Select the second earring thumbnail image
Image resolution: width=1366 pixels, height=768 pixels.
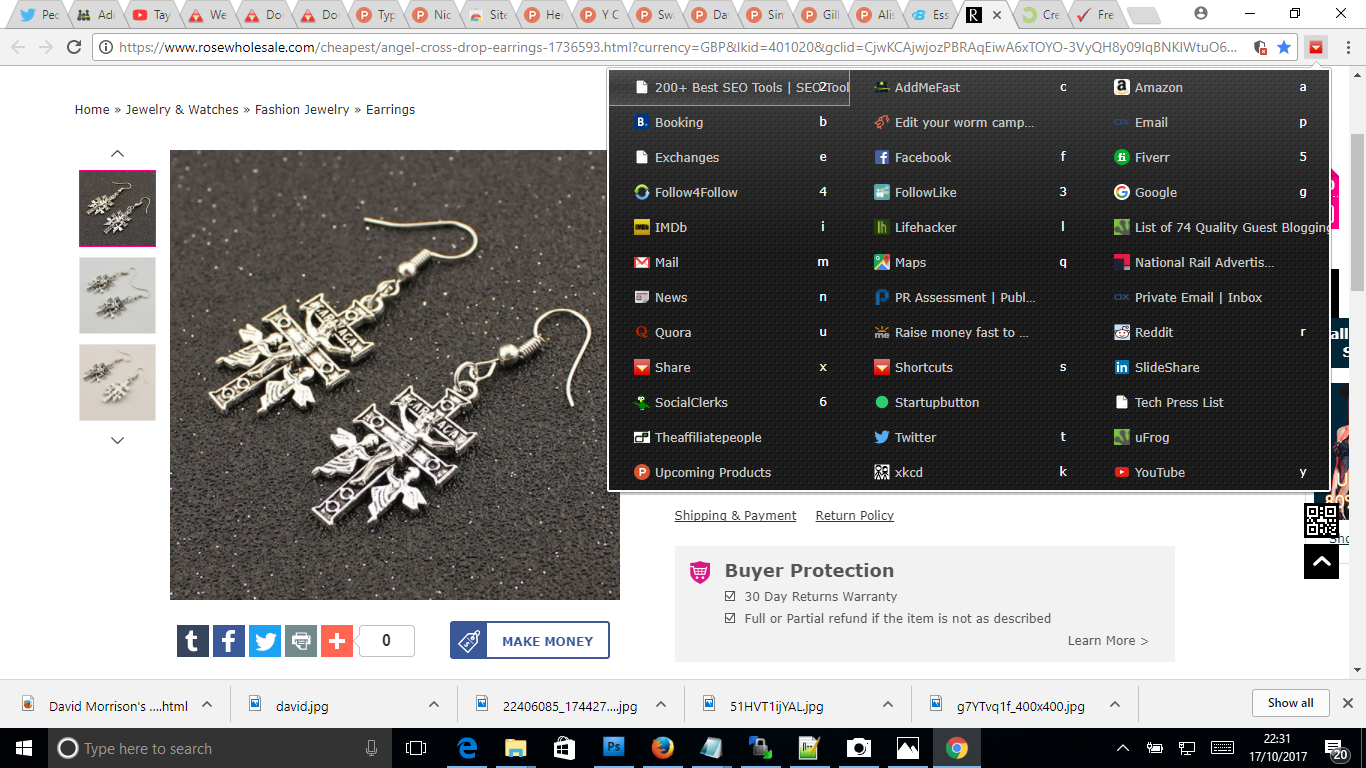click(x=117, y=295)
